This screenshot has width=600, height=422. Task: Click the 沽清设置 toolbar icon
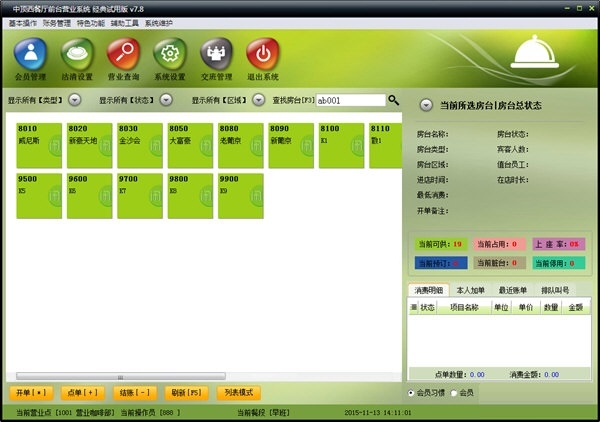tap(78, 55)
